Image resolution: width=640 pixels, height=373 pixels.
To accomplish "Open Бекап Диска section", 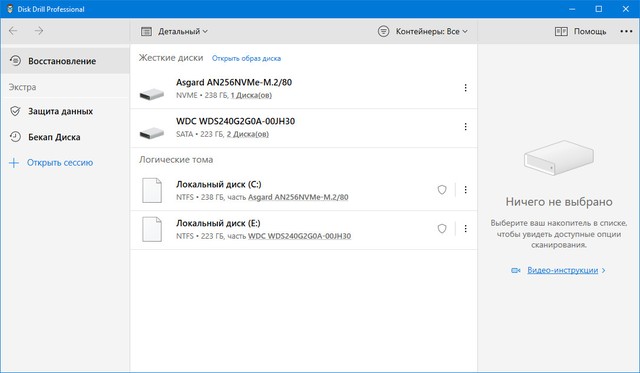I will [65, 137].
